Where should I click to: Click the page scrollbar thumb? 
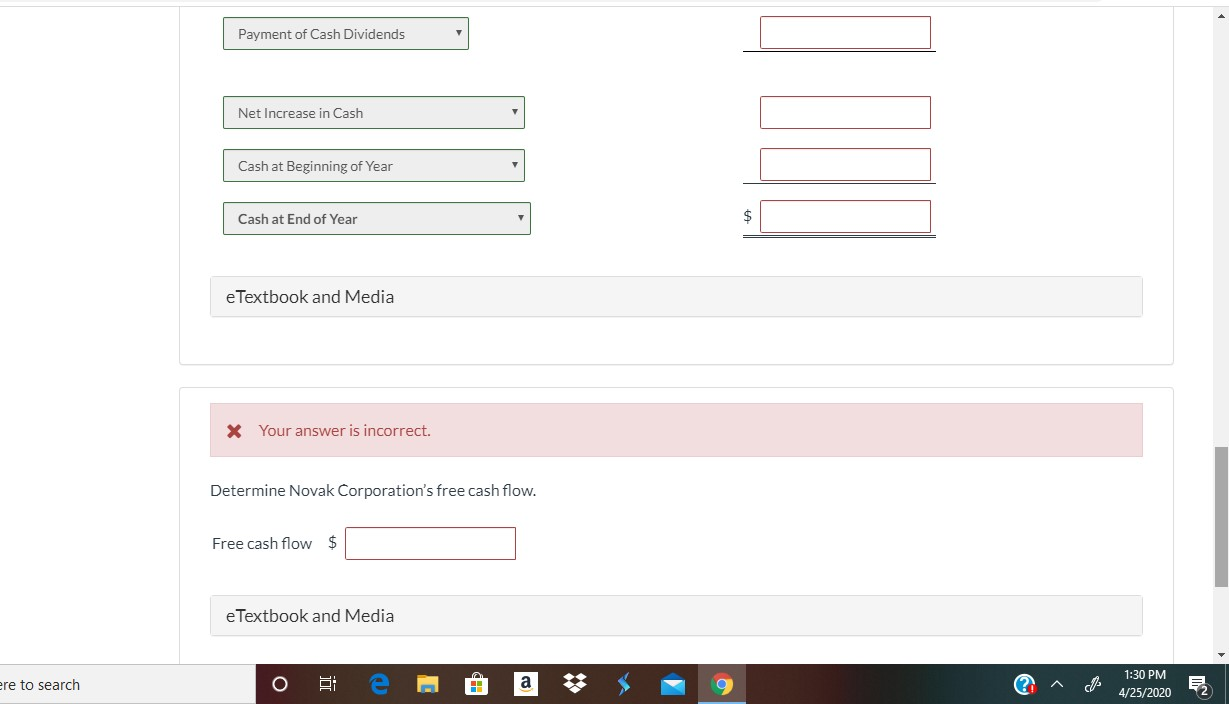coord(1221,517)
